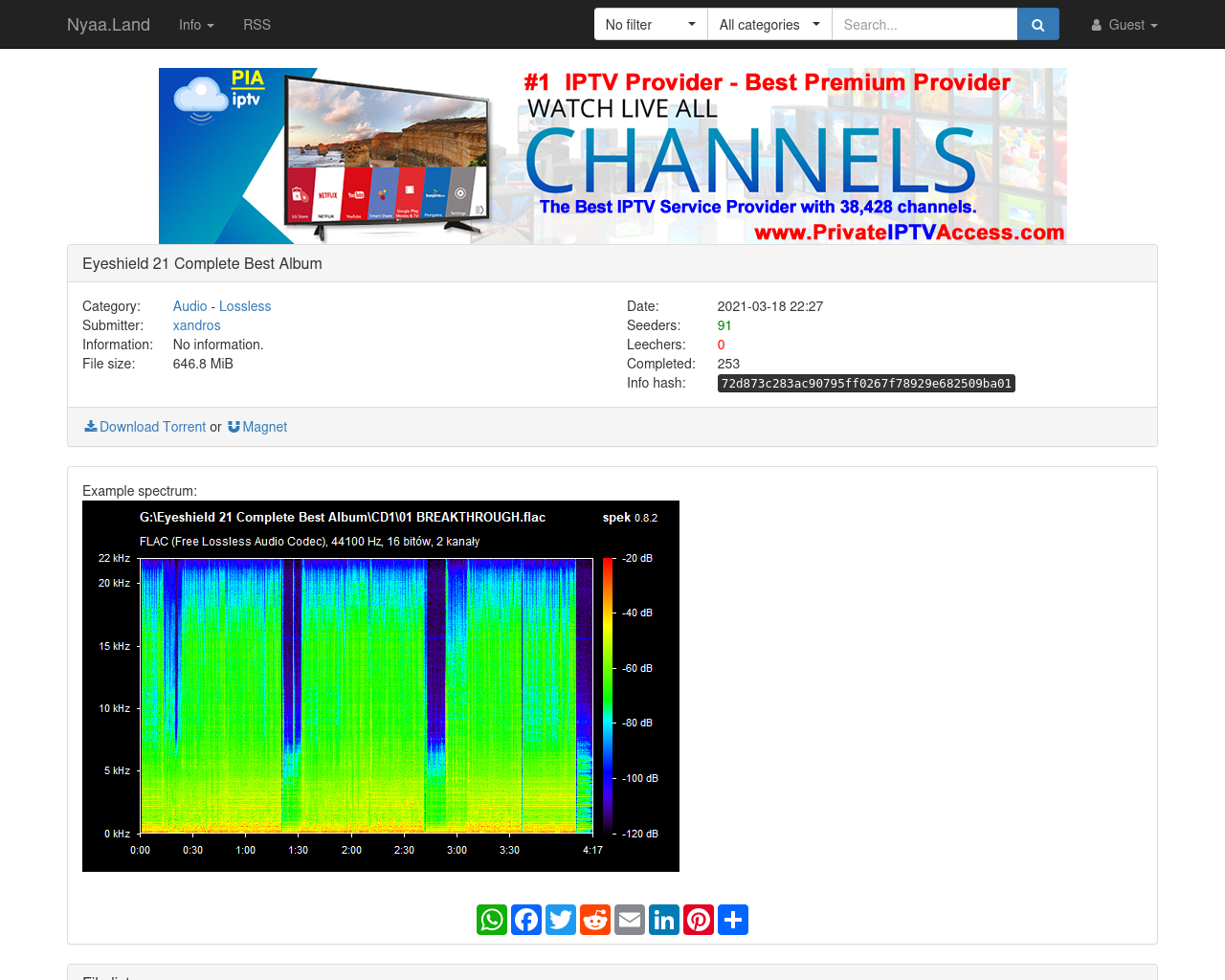
Task: Share on Pinterest icon
Action: [x=699, y=920]
